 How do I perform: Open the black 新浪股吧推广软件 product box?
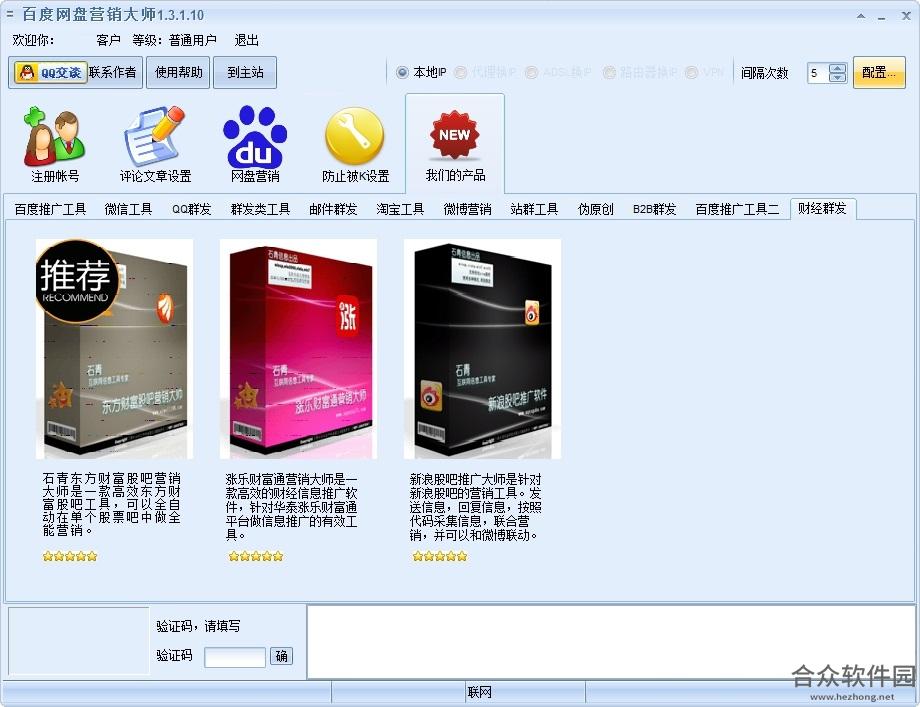pyautogui.click(x=482, y=349)
